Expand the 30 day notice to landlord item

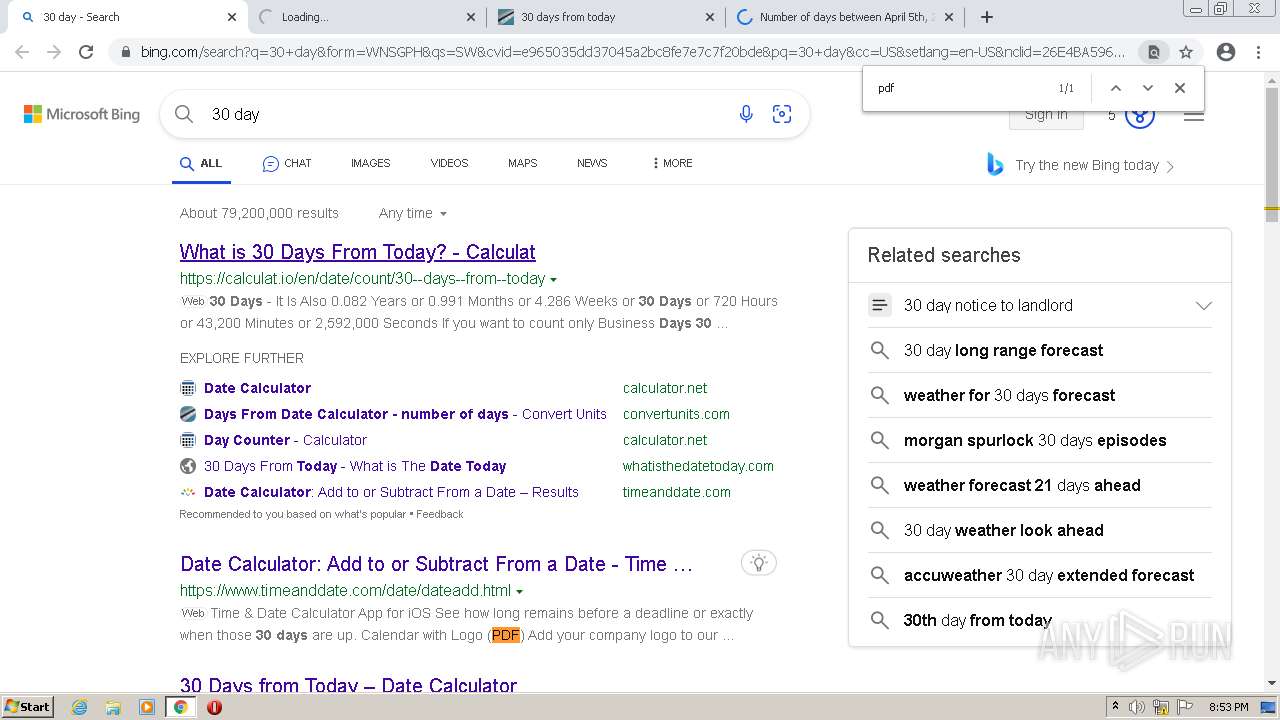point(1204,305)
